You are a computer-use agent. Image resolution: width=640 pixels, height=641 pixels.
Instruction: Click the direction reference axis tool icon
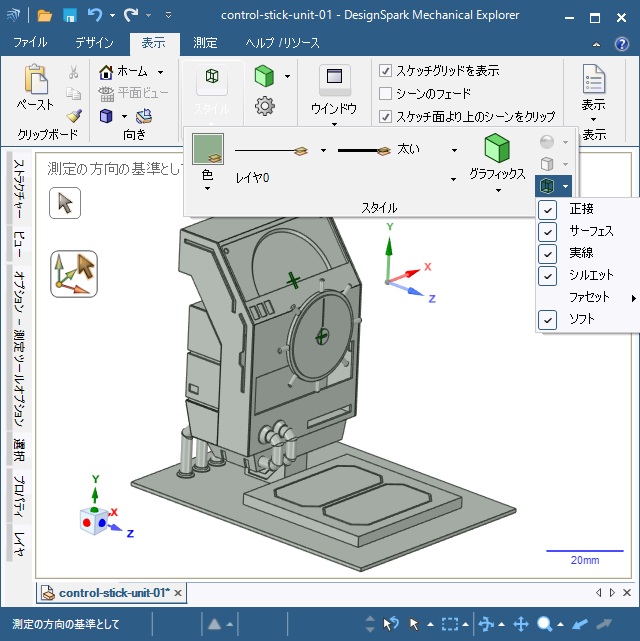point(74,274)
